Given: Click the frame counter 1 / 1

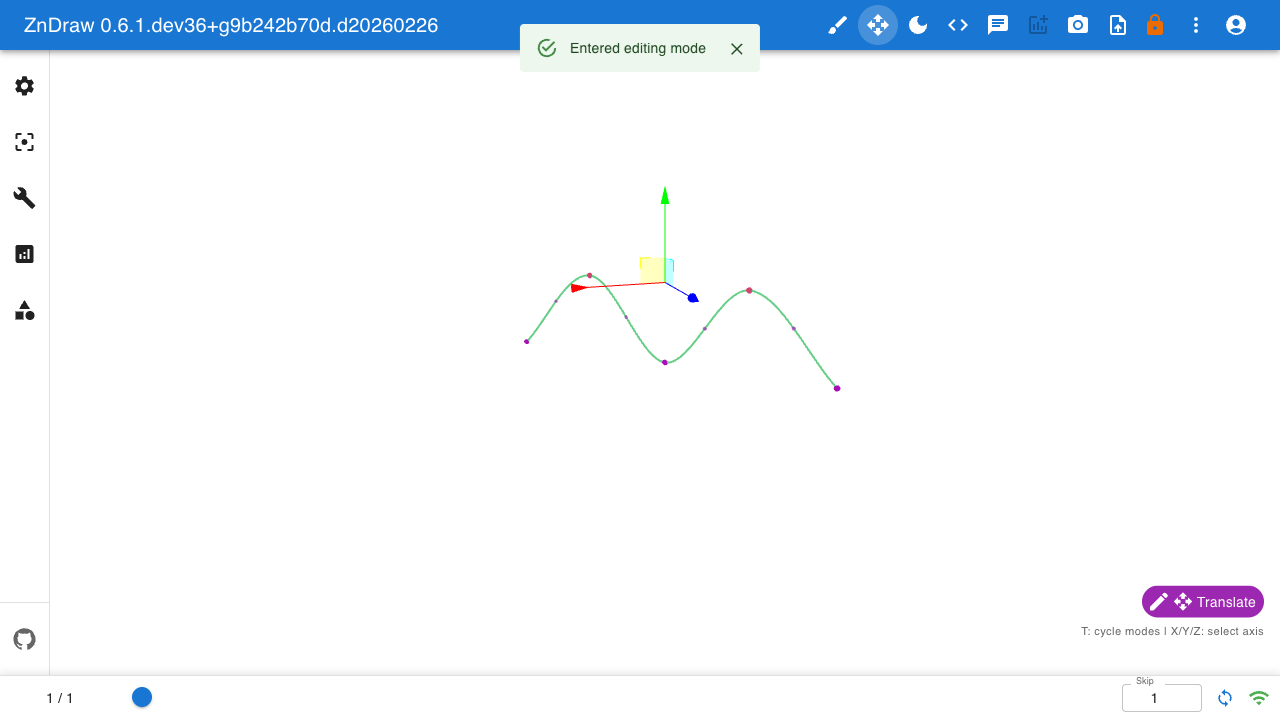Looking at the screenshot, I should click(x=60, y=698).
